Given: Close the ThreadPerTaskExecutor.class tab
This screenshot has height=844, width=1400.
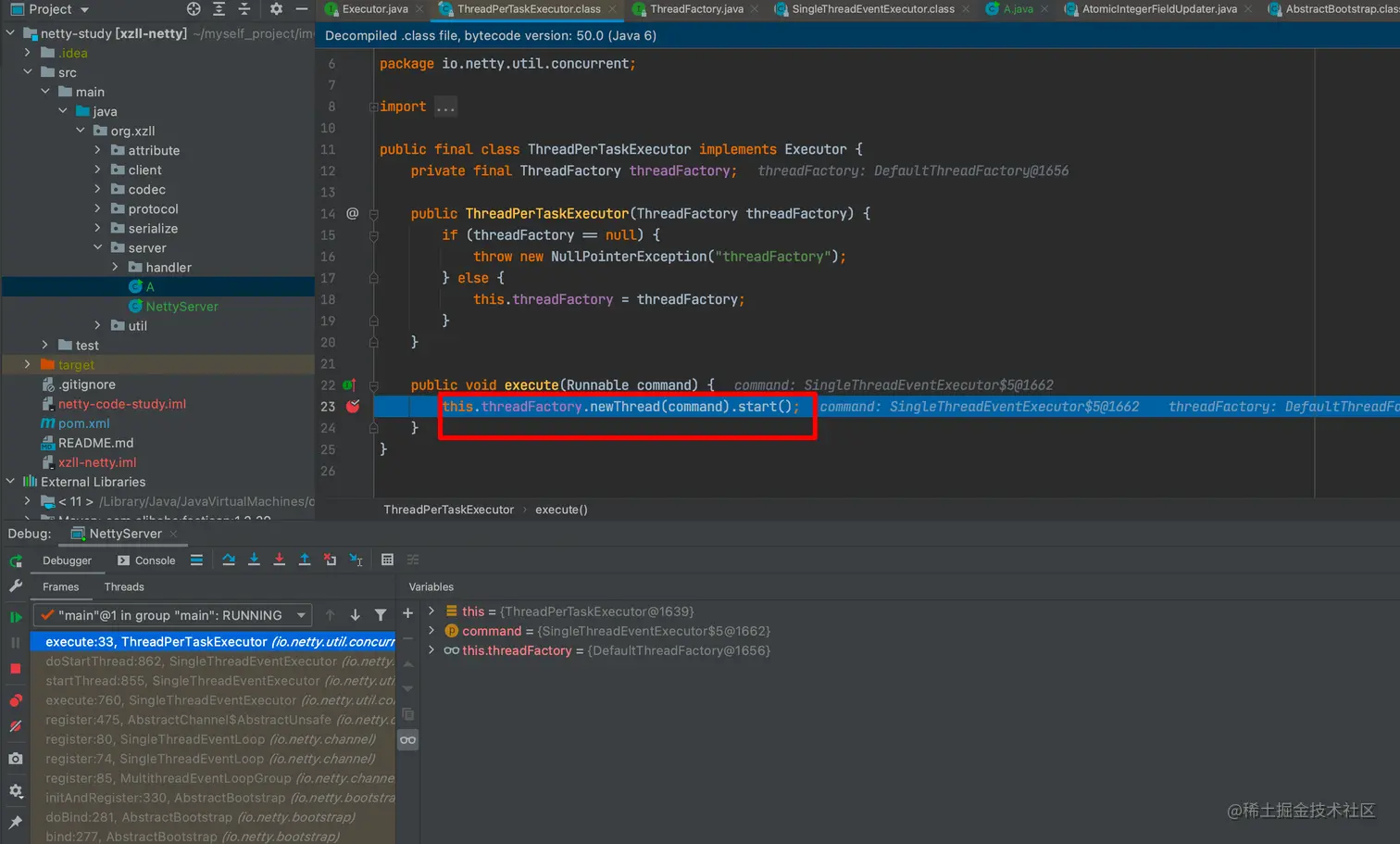Looking at the screenshot, I should pyautogui.click(x=614, y=9).
